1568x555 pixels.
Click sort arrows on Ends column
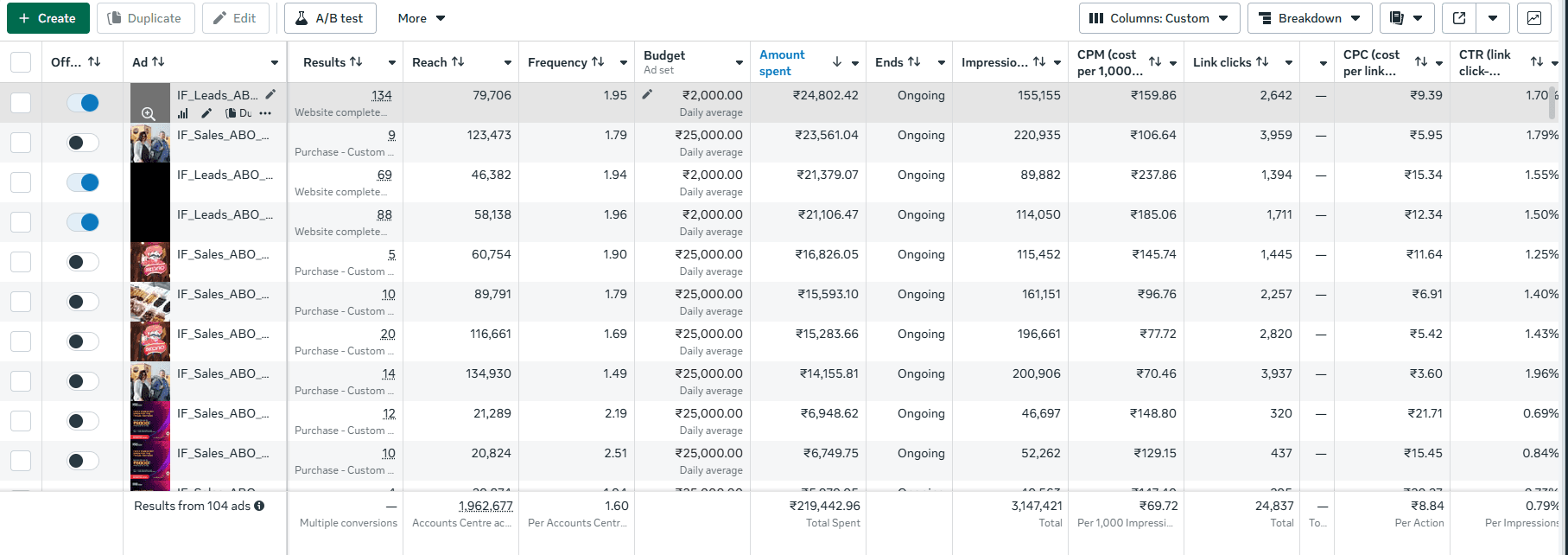[x=914, y=62]
